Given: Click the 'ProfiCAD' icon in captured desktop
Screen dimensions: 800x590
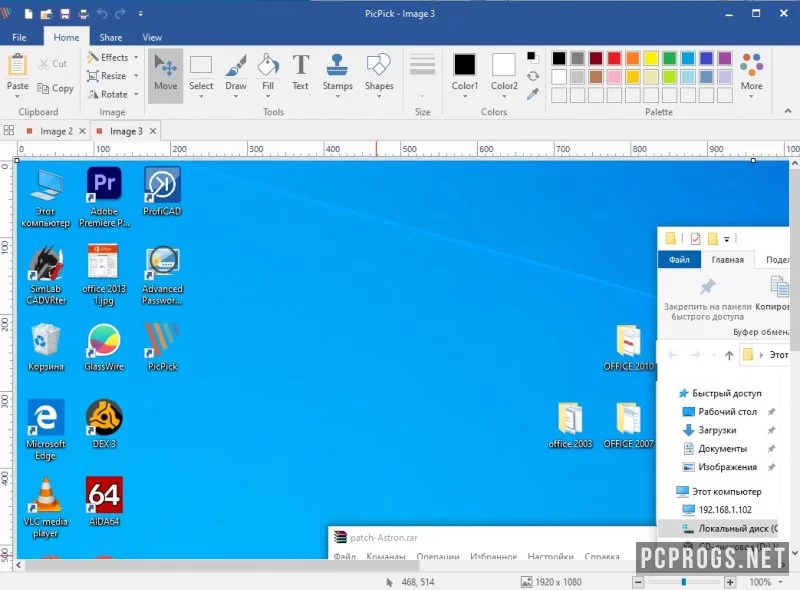Looking at the screenshot, I should click(x=162, y=191).
